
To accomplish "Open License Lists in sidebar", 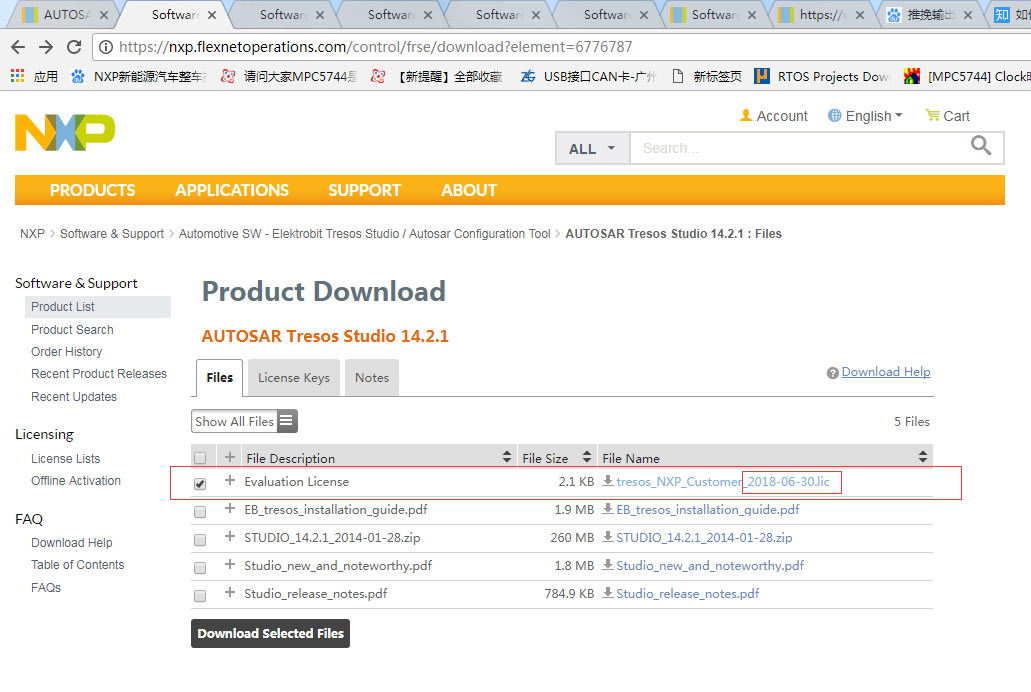I will [66, 458].
